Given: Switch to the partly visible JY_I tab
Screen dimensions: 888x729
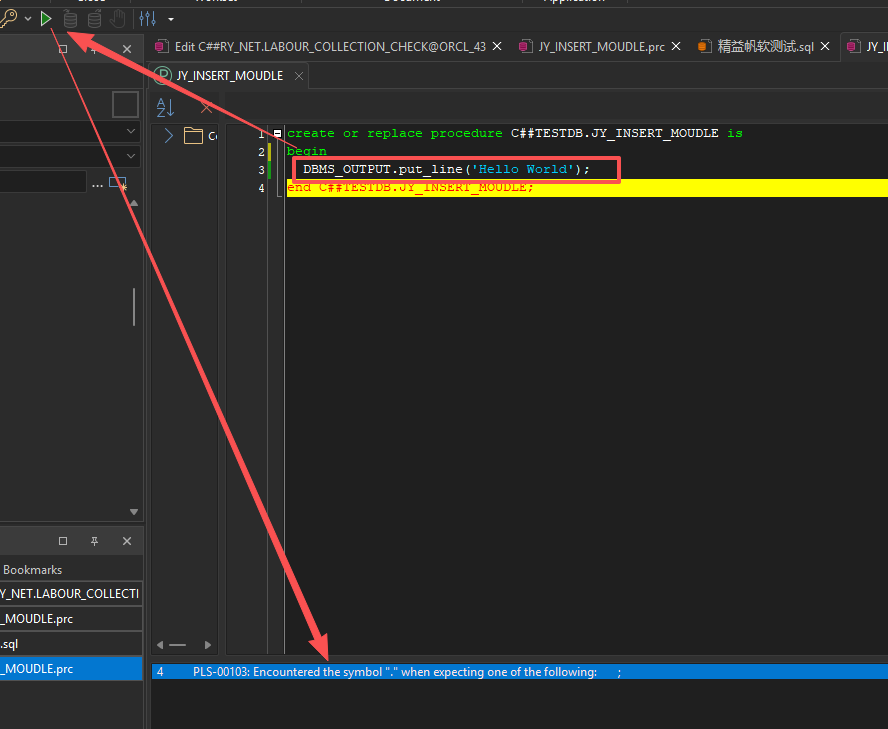Looking at the screenshot, I should [x=866, y=46].
